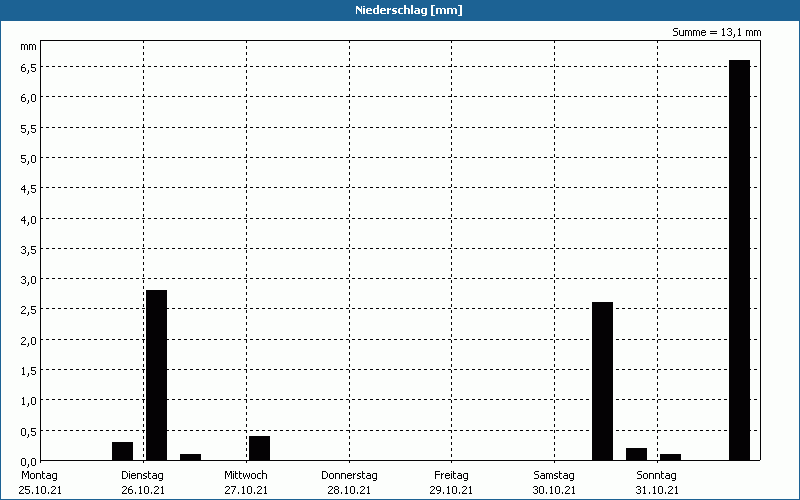Image resolution: width=800 pixels, height=500 pixels.
Task: Click the 4,5 y-axis value
Action: tap(29, 189)
